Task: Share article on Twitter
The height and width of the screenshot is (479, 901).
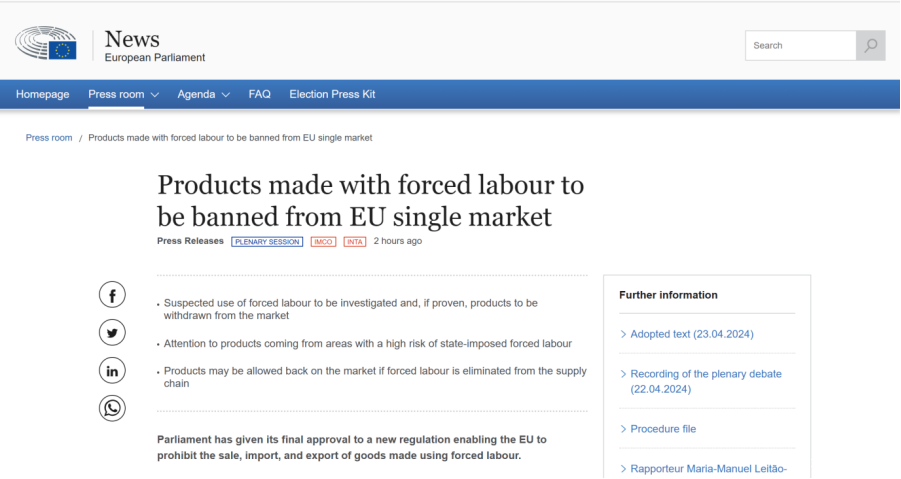Action: coord(112,333)
